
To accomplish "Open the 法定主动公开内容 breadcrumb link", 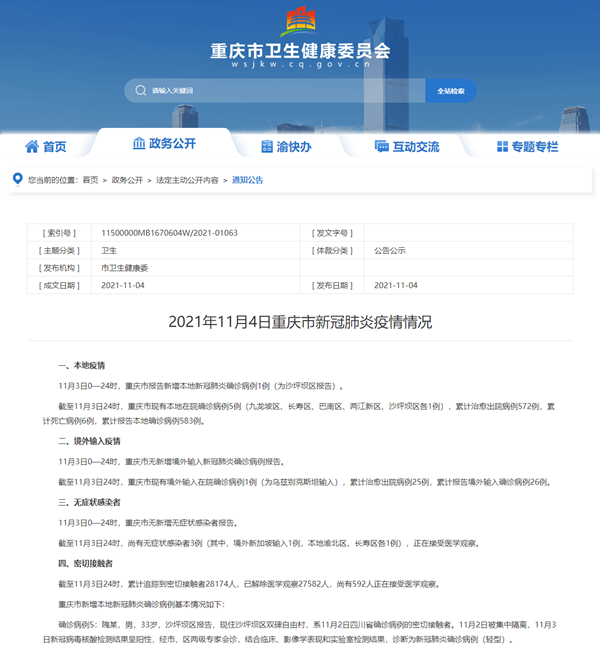I will [187, 180].
